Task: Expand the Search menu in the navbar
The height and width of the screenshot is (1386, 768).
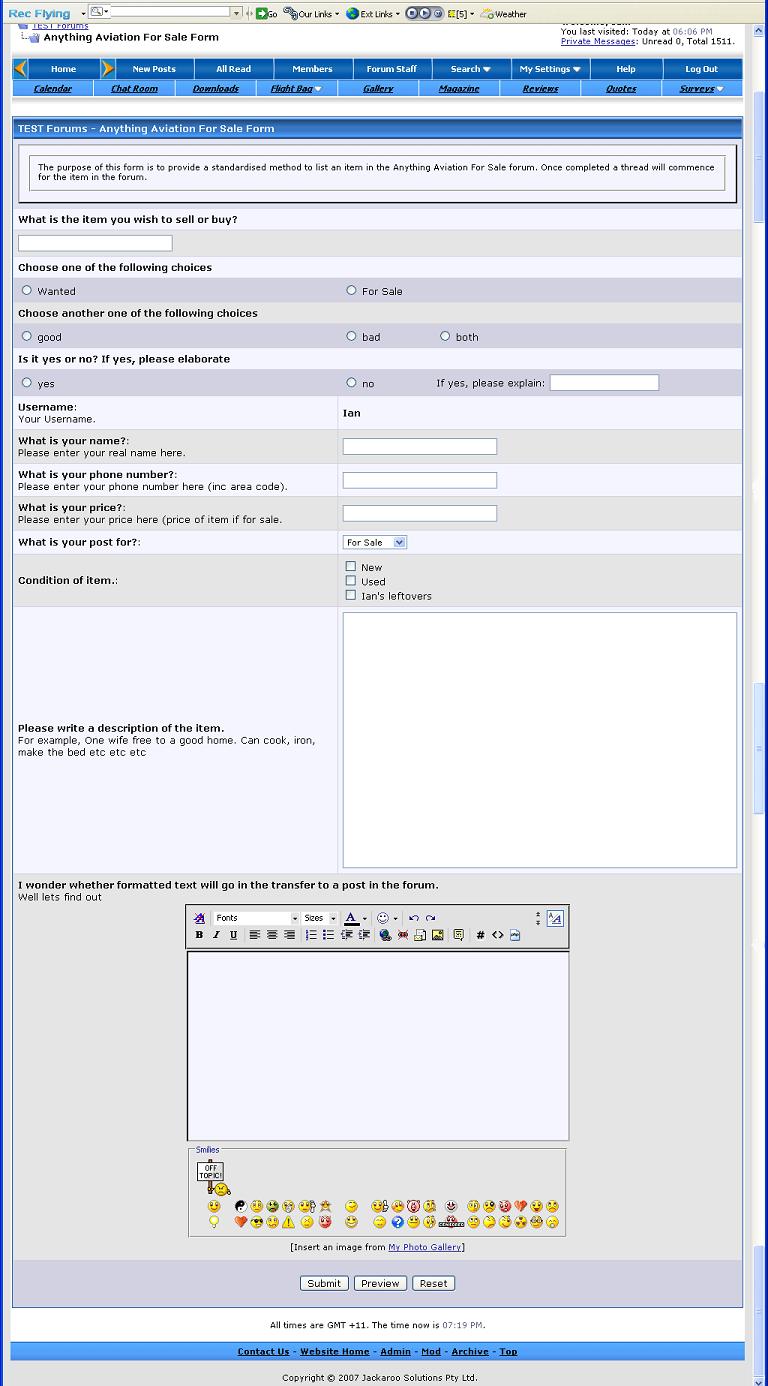Action: pos(470,69)
